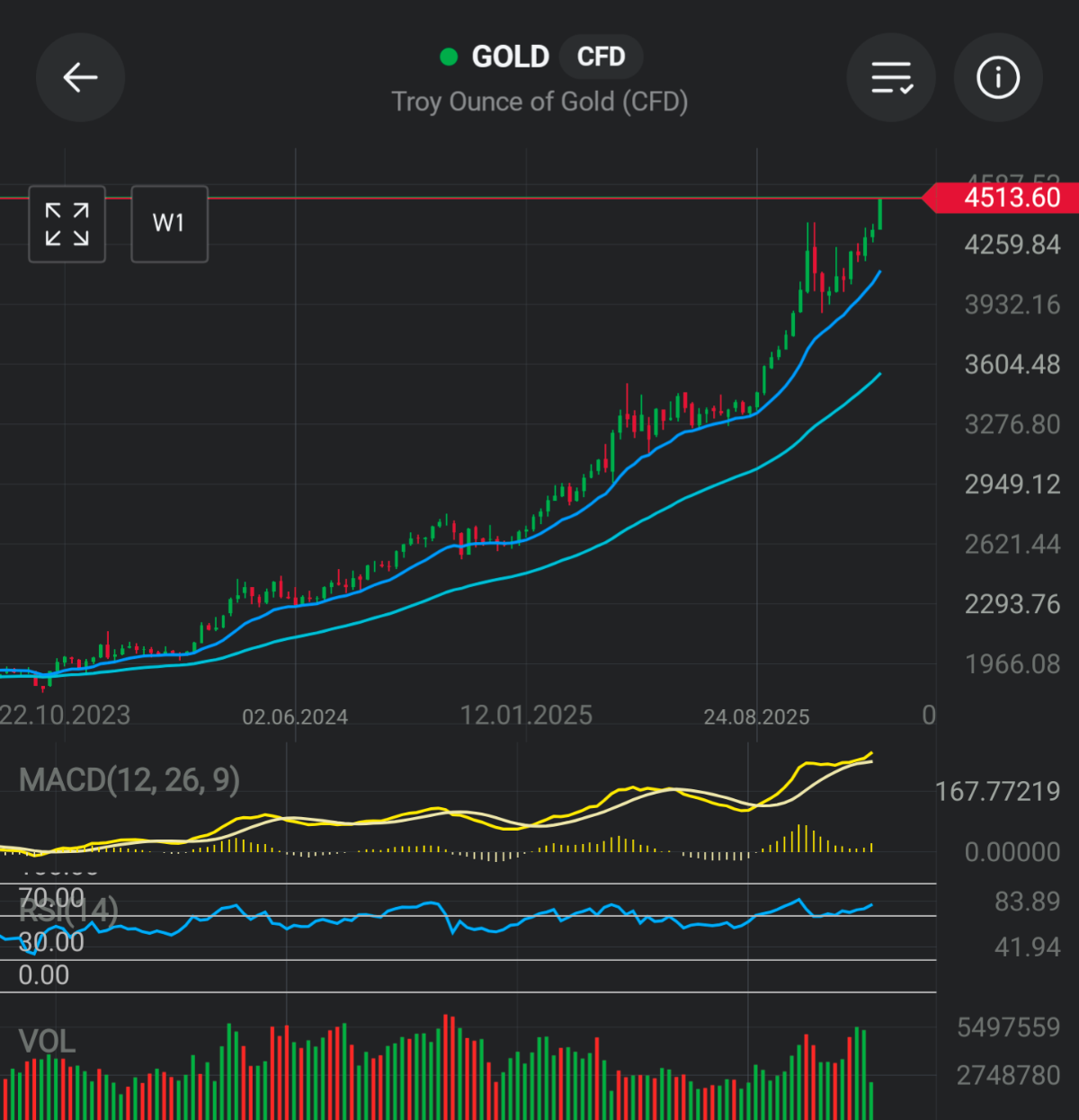Click the red horizontal current price line
Image resolution: width=1079 pixels, height=1120 pixels.
[539, 198]
